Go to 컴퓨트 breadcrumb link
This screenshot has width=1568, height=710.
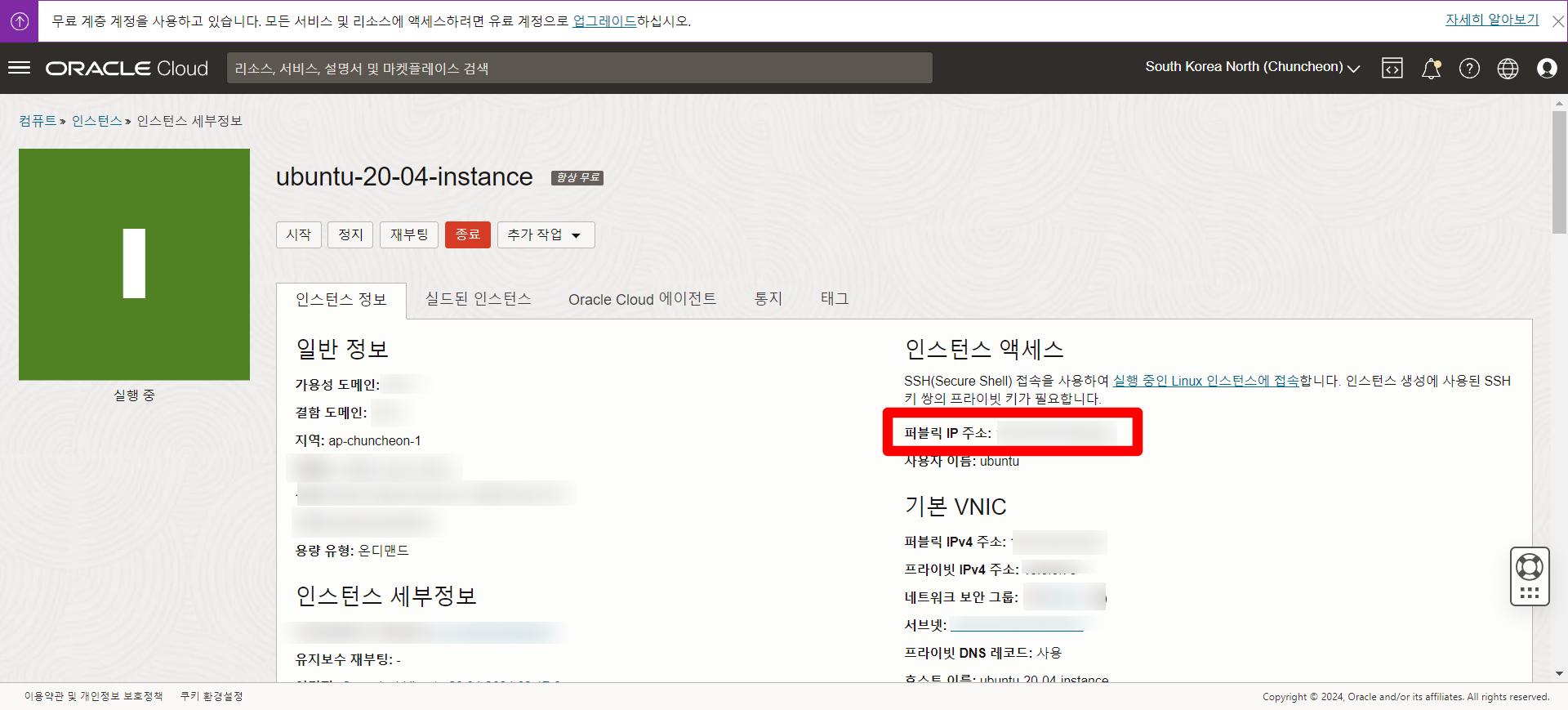[38, 121]
